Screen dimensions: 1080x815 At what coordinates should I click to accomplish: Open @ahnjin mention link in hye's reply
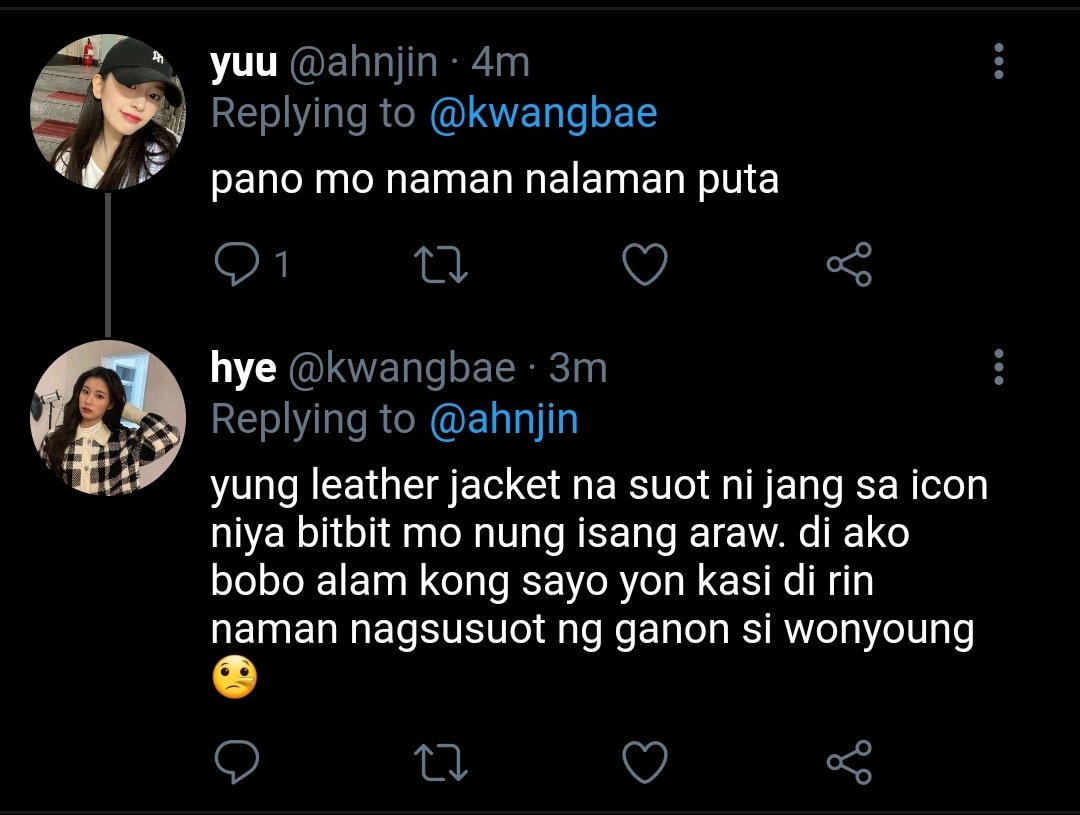pos(504,420)
